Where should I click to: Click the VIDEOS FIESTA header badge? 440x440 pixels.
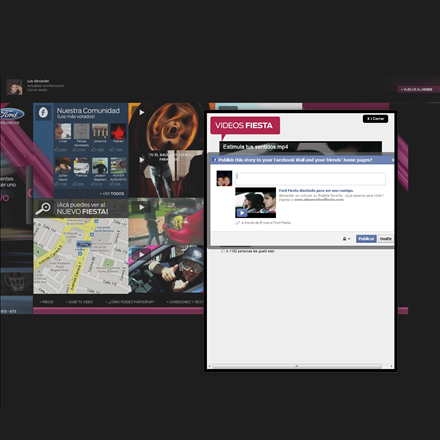tap(245, 125)
